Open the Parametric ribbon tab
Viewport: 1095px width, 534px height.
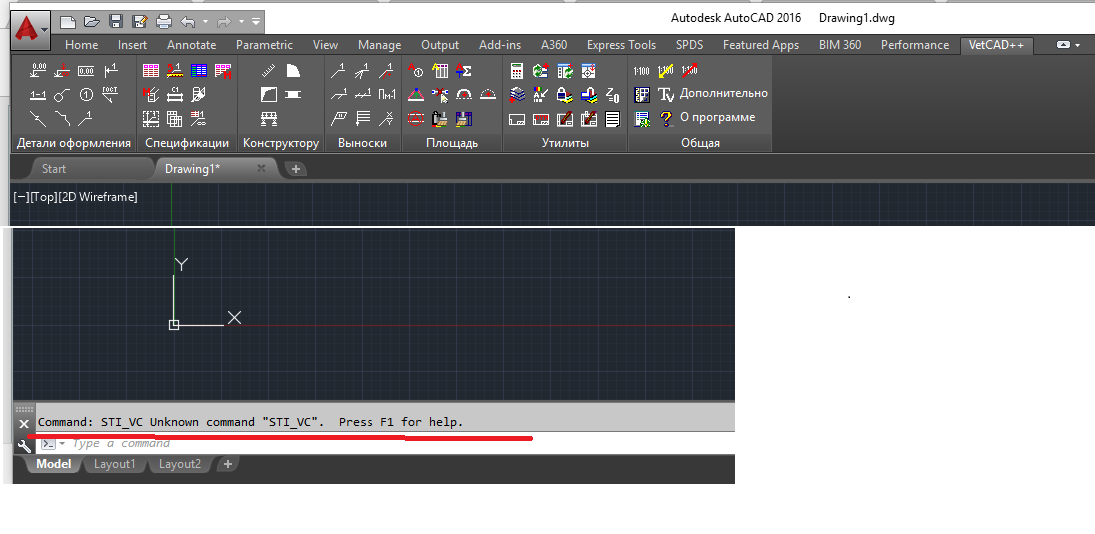point(264,45)
